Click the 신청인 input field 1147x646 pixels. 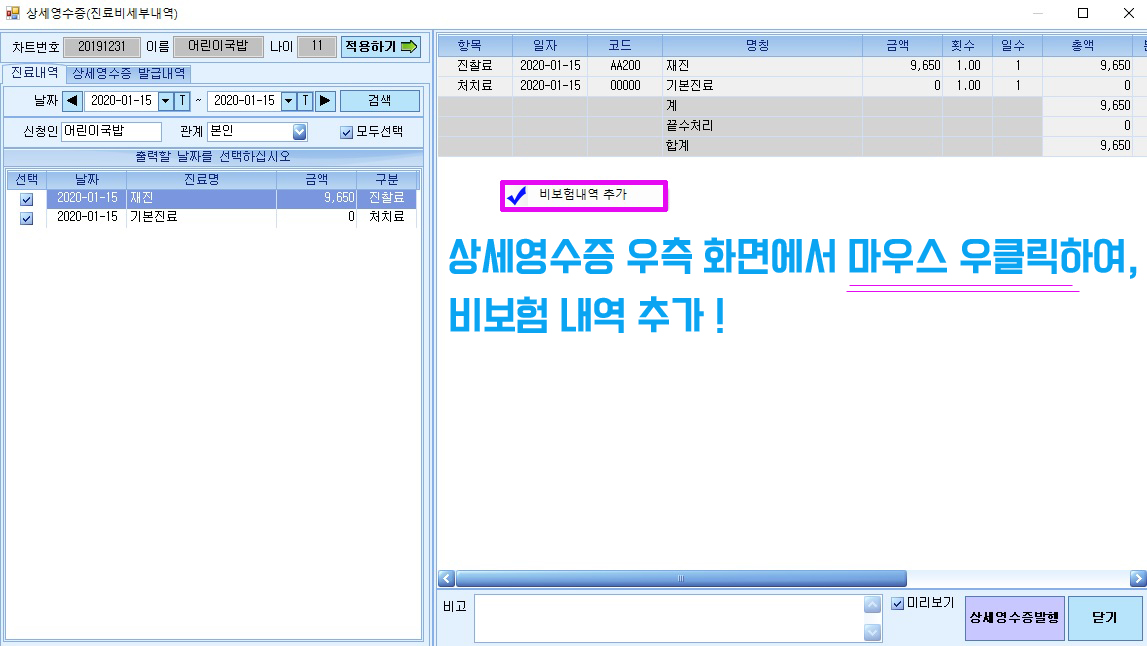[111, 132]
